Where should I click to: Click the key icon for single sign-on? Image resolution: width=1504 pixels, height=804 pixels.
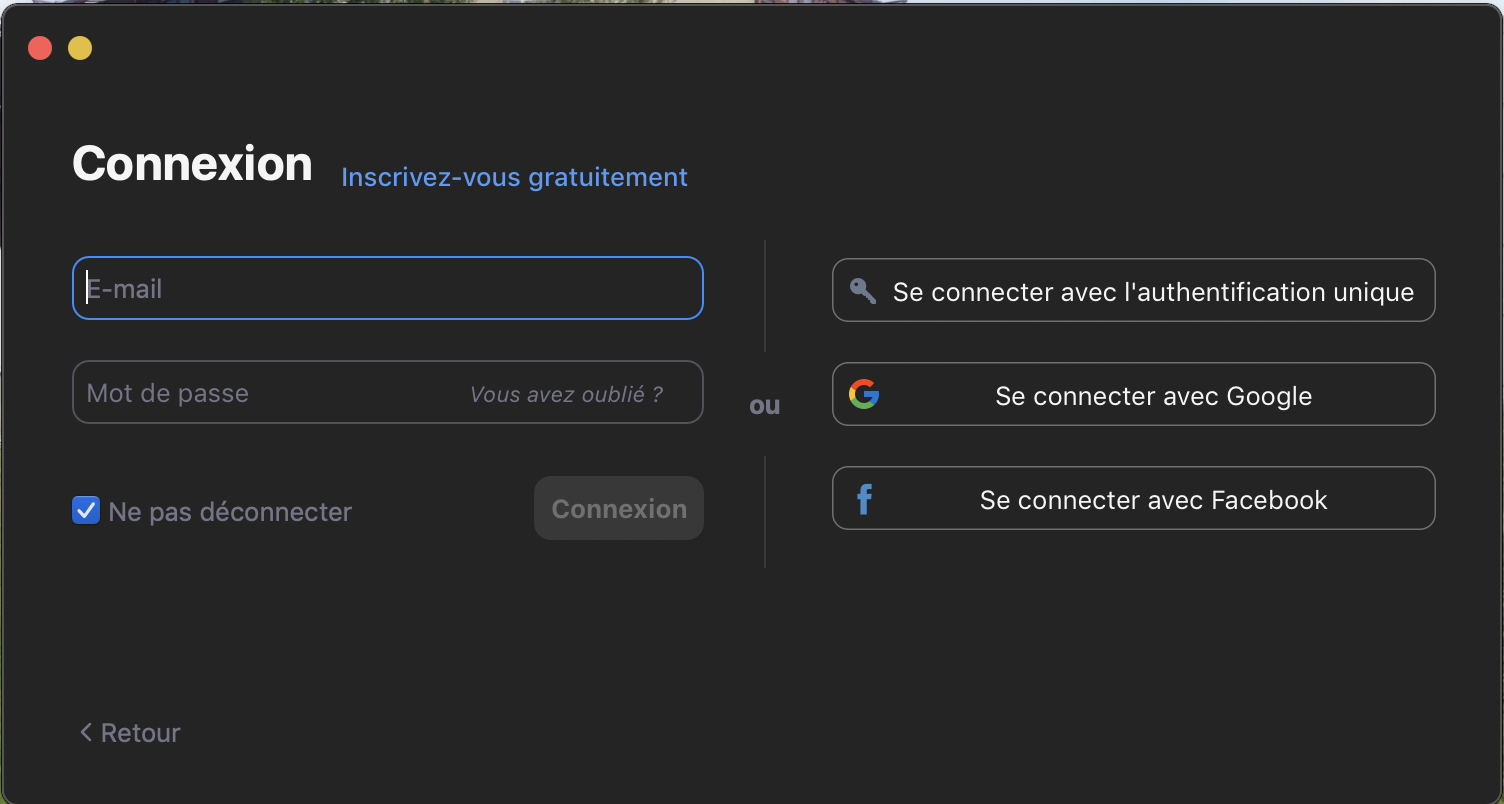[862, 291]
